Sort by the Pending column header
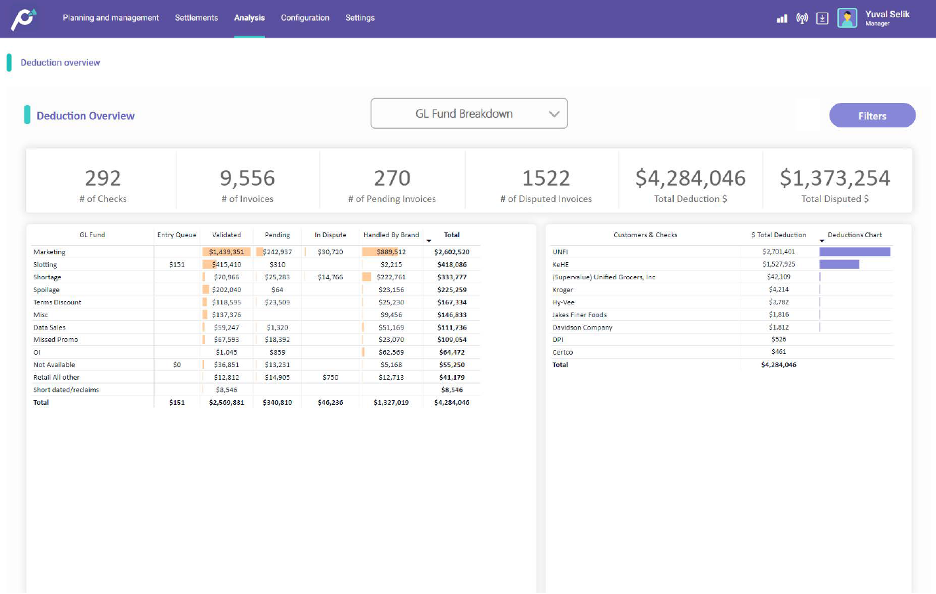This screenshot has height=594, width=936. click(278, 235)
